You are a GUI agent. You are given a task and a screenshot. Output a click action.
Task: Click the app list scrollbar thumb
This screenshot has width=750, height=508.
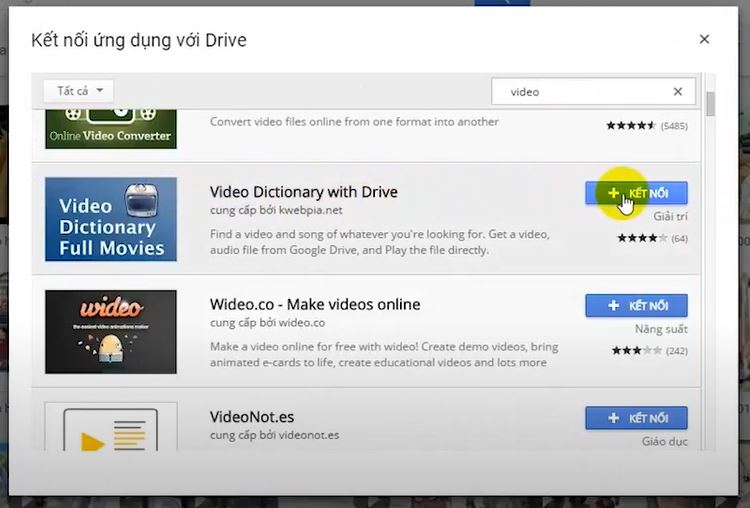tap(710, 104)
